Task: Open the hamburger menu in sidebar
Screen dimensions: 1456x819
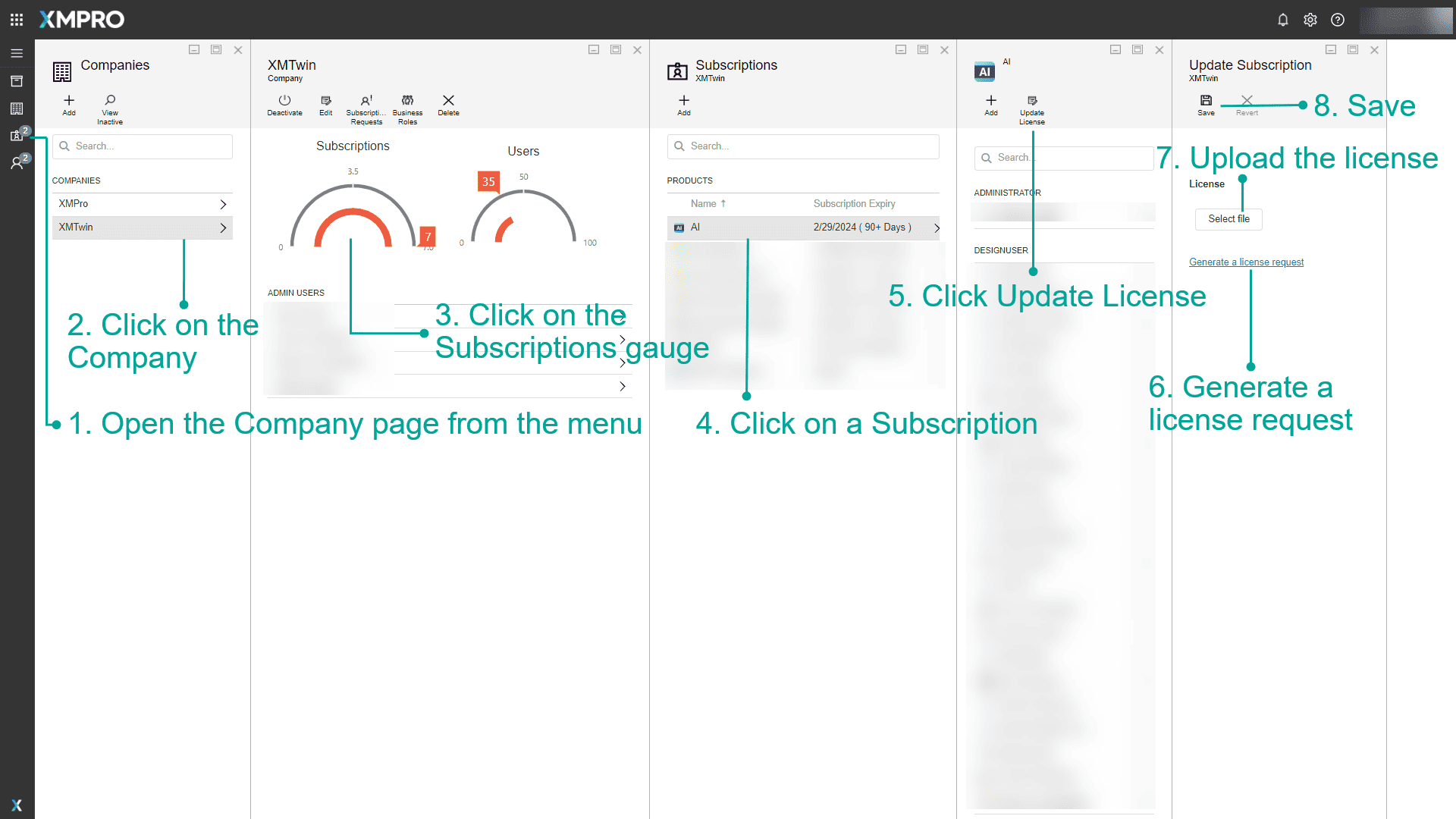Action: coord(17,53)
